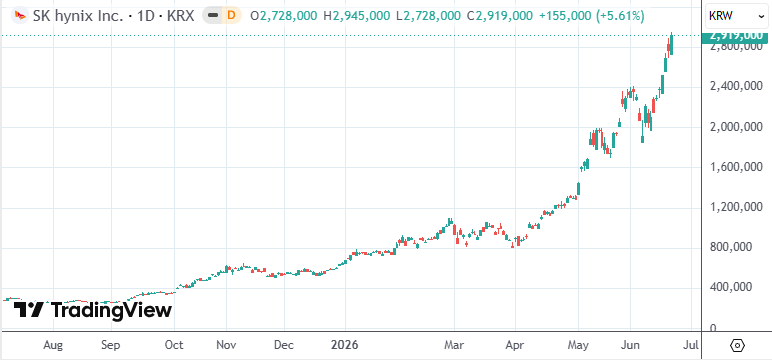Viewport: 772px width, 360px height.
Task: Click the current price label 2,919,000
Action: [736, 36]
